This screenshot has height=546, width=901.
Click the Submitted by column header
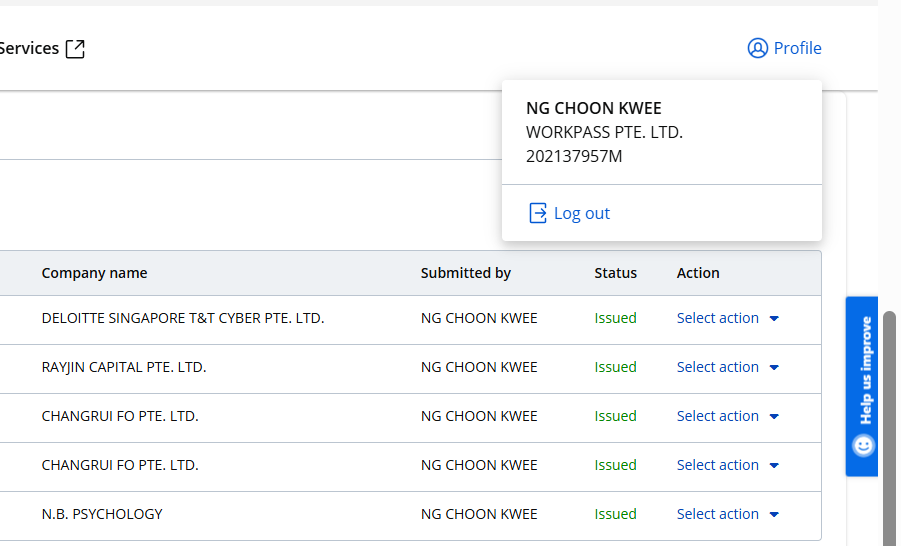coord(465,273)
